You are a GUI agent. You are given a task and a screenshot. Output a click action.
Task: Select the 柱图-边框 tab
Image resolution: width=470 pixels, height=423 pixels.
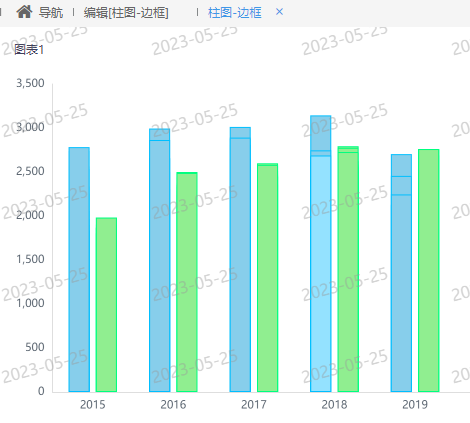coord(235,13)
